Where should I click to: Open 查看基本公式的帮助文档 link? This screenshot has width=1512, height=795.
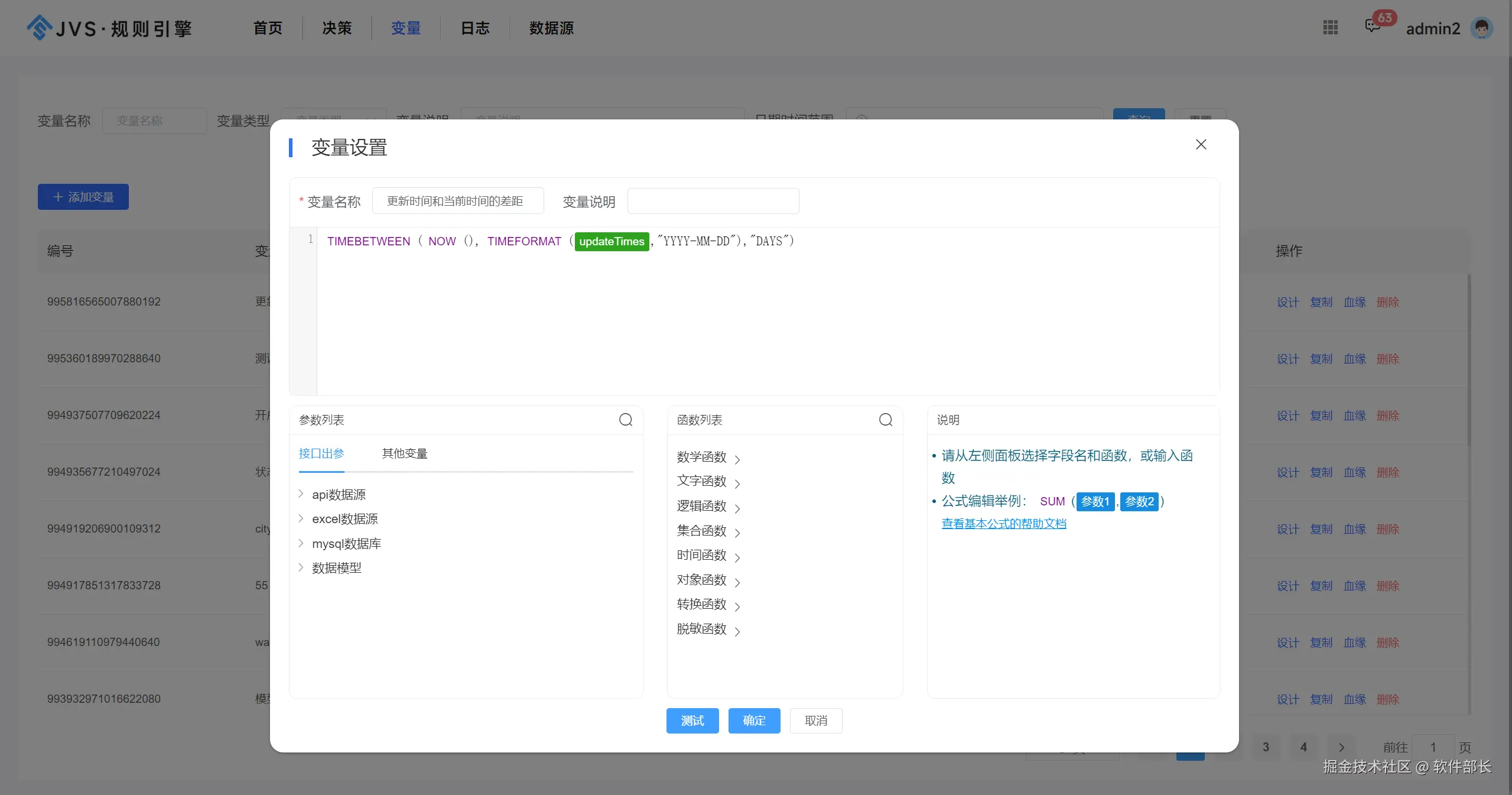click(1003, 524)
